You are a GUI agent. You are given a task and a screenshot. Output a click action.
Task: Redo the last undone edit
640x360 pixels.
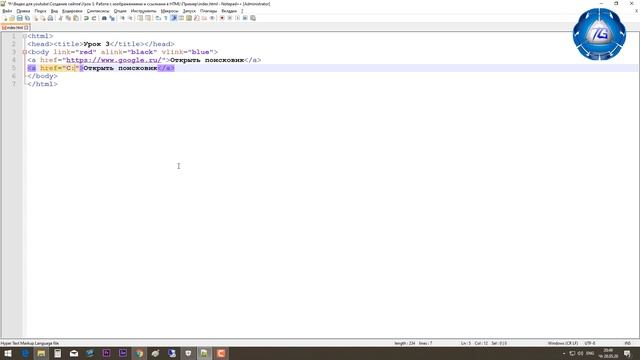(x=94, y=18)
